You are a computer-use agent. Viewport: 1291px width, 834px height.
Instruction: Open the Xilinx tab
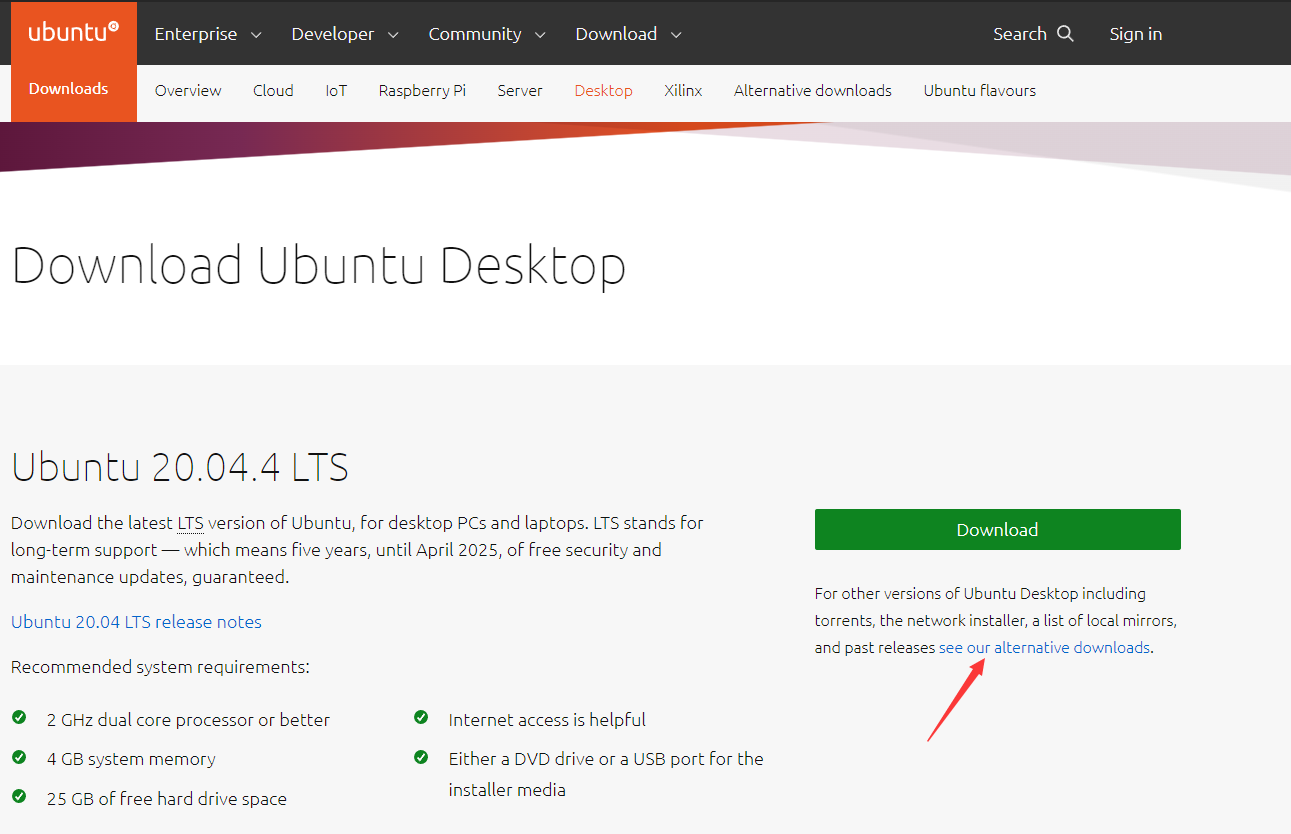683,91
